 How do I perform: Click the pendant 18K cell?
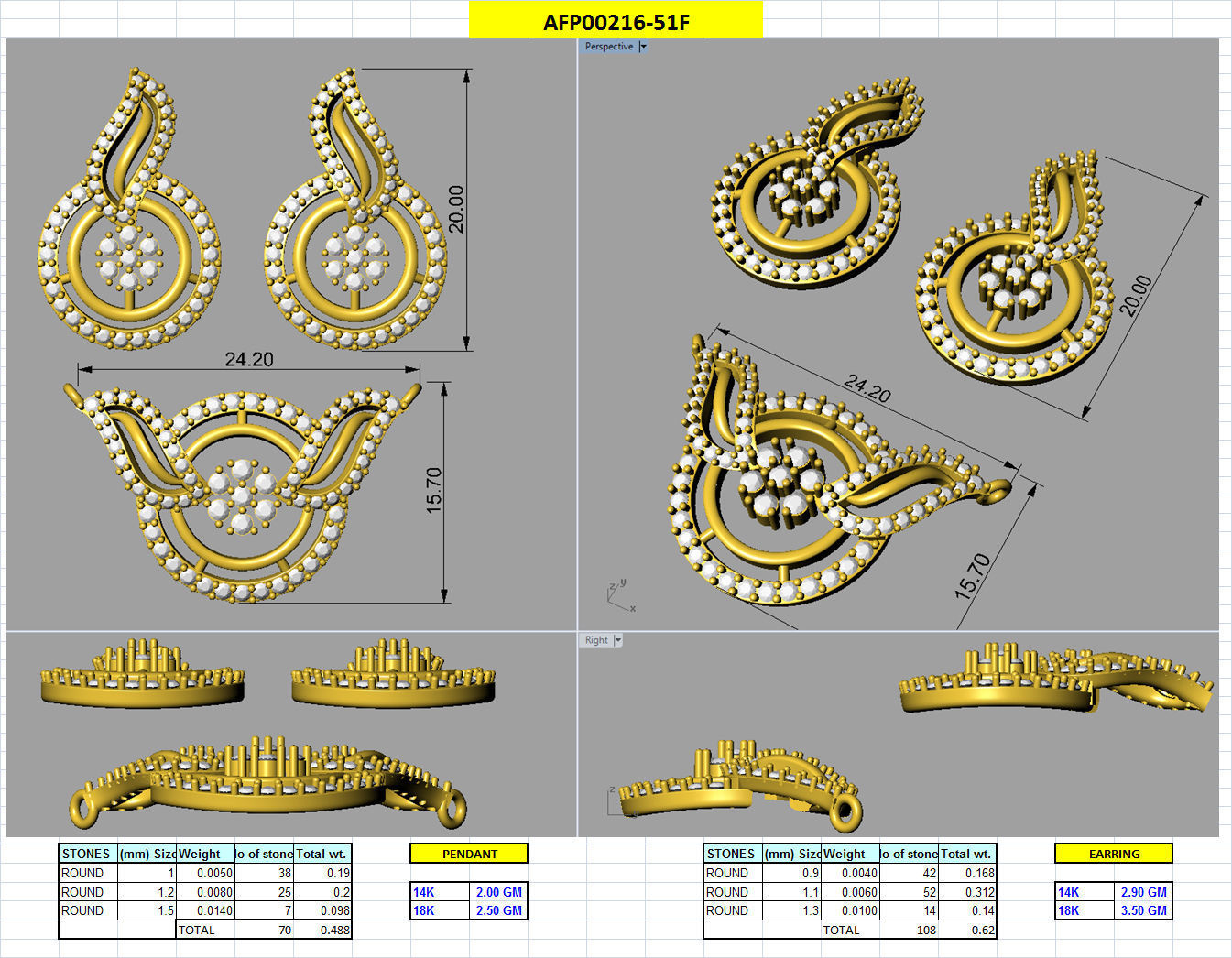[x=440, y=910]
